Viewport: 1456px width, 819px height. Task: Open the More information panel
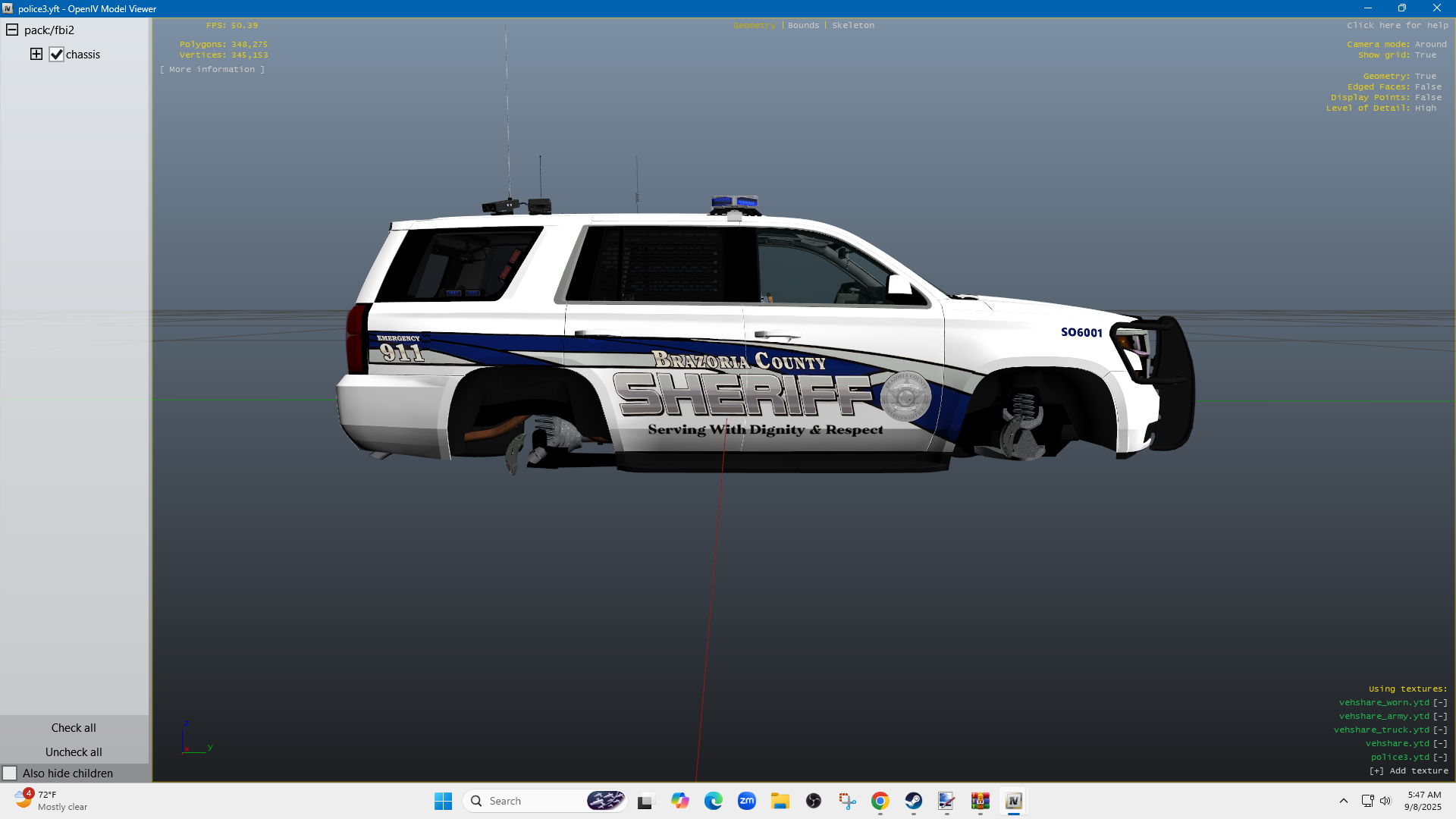(x=212, y=69)
